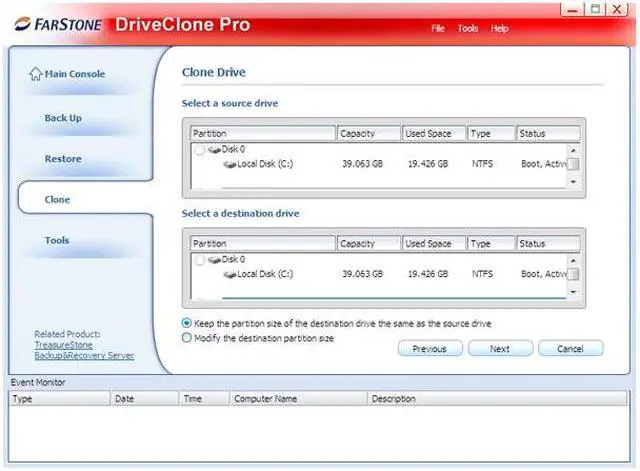
Task: Click NTFS type value in destination list
Action: coord(482,274)
